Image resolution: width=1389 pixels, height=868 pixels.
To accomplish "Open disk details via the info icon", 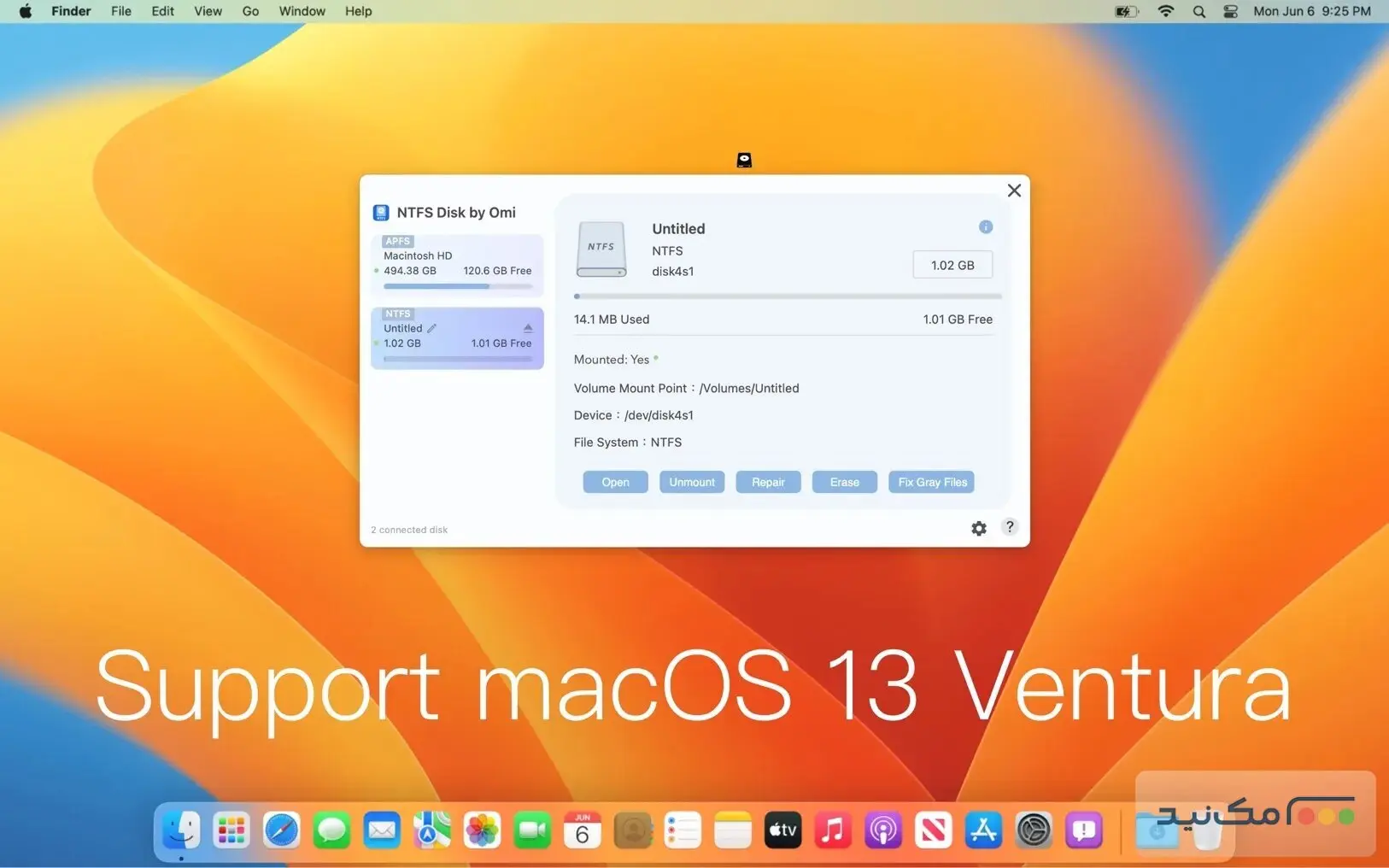I will pyautogui.click(x=986, y=226).
